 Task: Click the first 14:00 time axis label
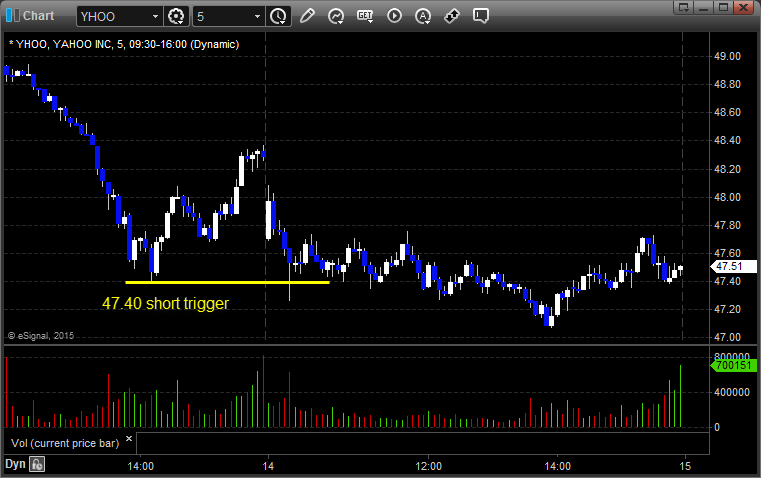141,466
